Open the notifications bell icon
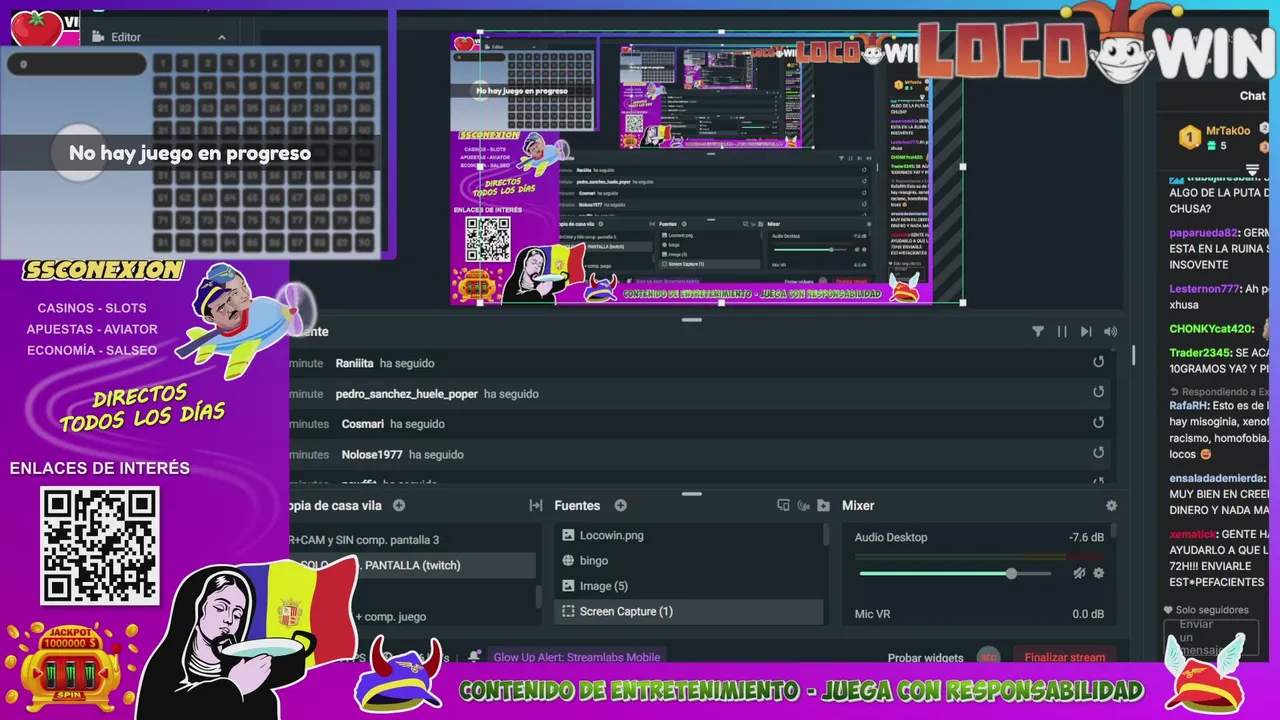 (x=474, y=657)
